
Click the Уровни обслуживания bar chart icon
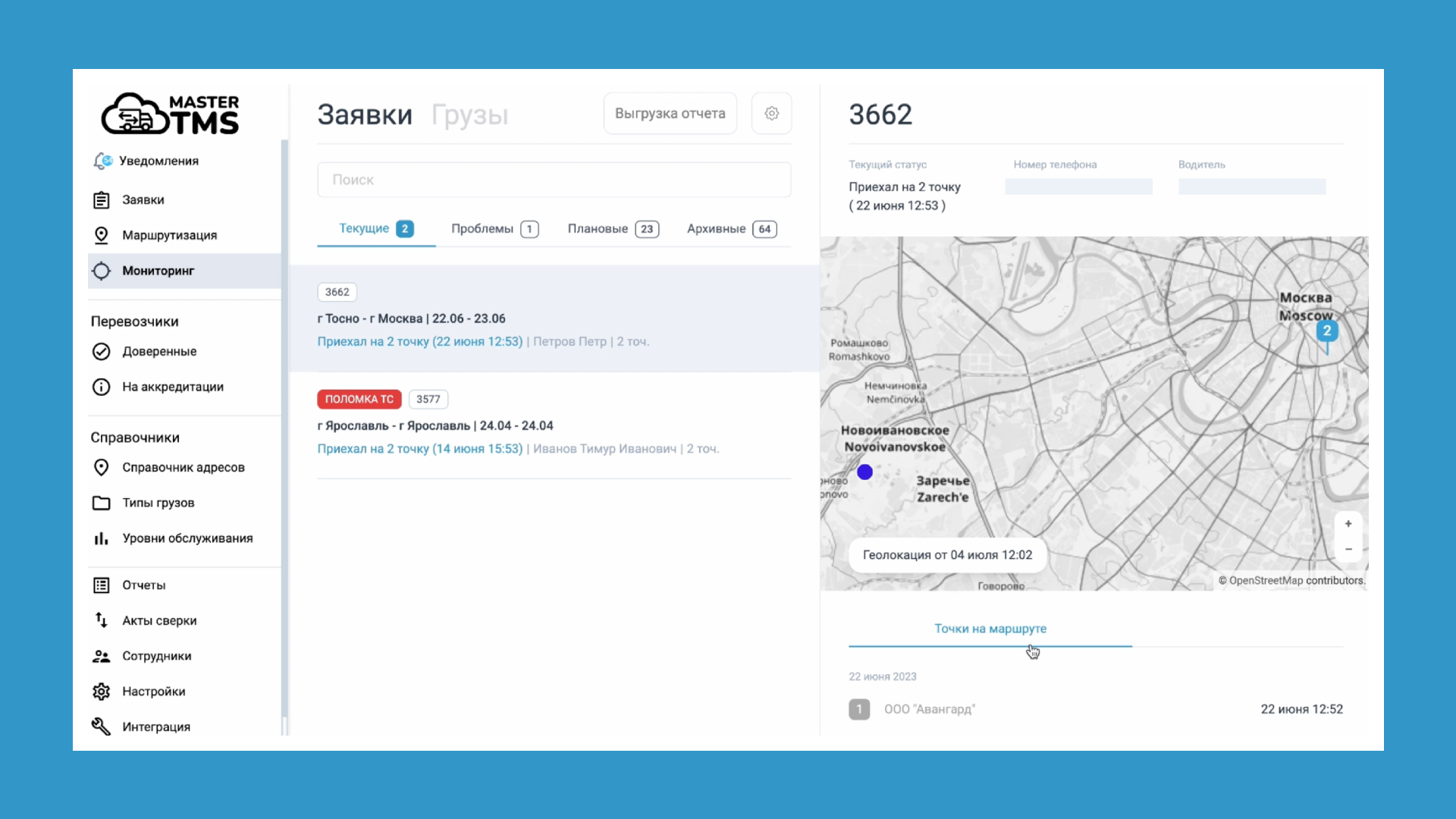pyautogui.click(x=101, y=538)
